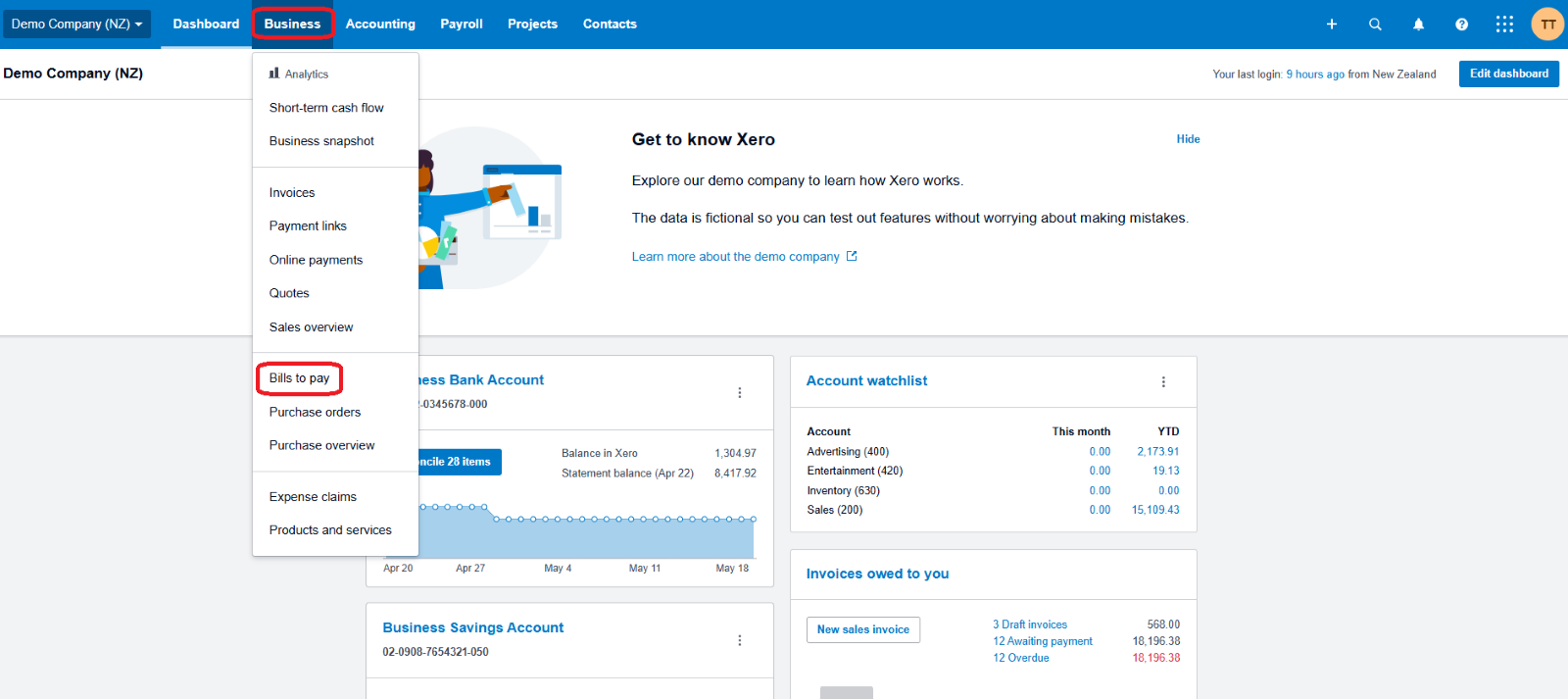Go to the Dashboard tab

tap(206, 25)
